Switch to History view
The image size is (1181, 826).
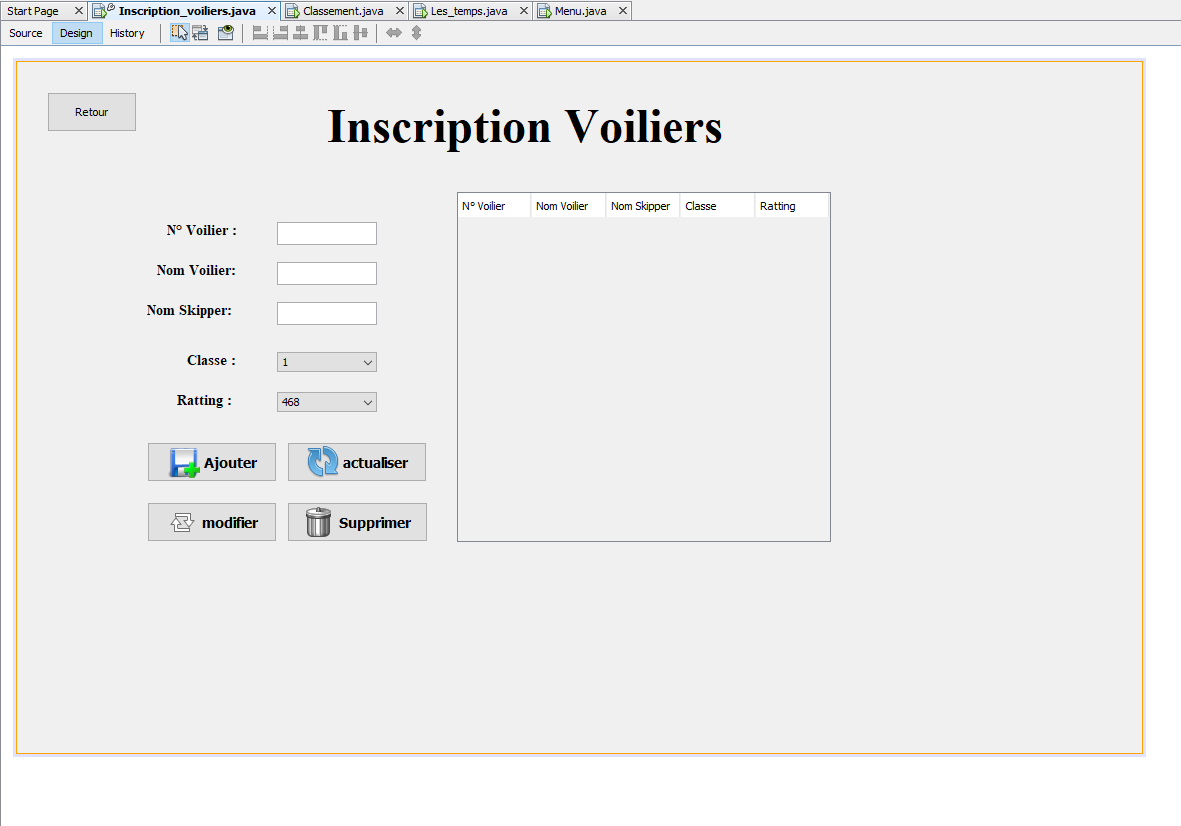127,33
